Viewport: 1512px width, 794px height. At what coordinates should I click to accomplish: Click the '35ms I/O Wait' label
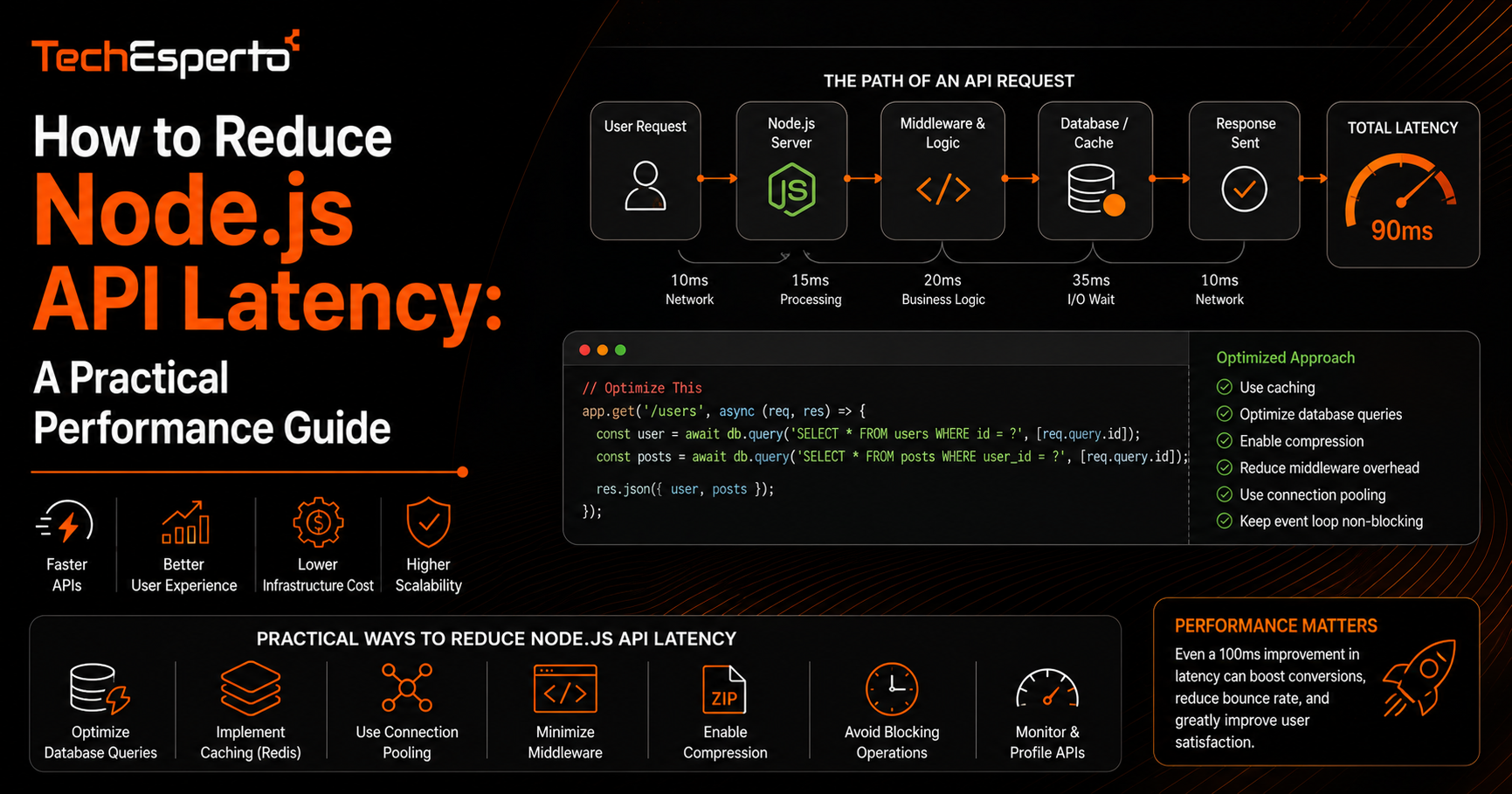coord(1091,289)
